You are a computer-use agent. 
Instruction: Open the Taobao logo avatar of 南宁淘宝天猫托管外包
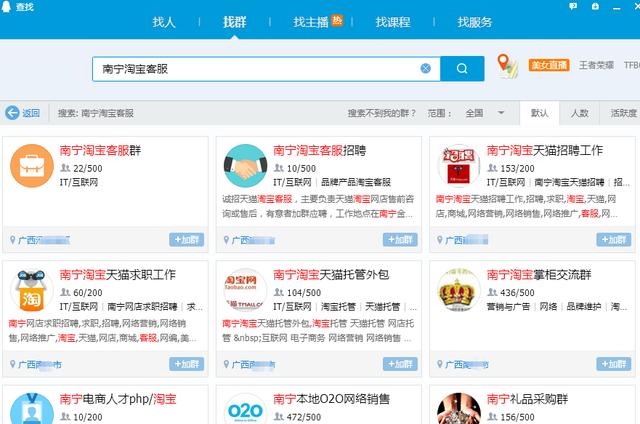tap(245, 290)
